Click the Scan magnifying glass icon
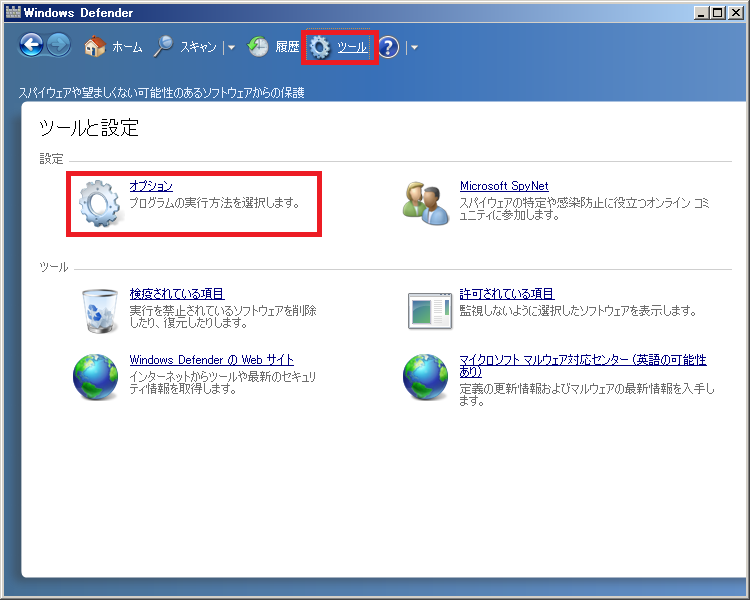The width and height of the screenshot is (750, 600). (164, 46)
